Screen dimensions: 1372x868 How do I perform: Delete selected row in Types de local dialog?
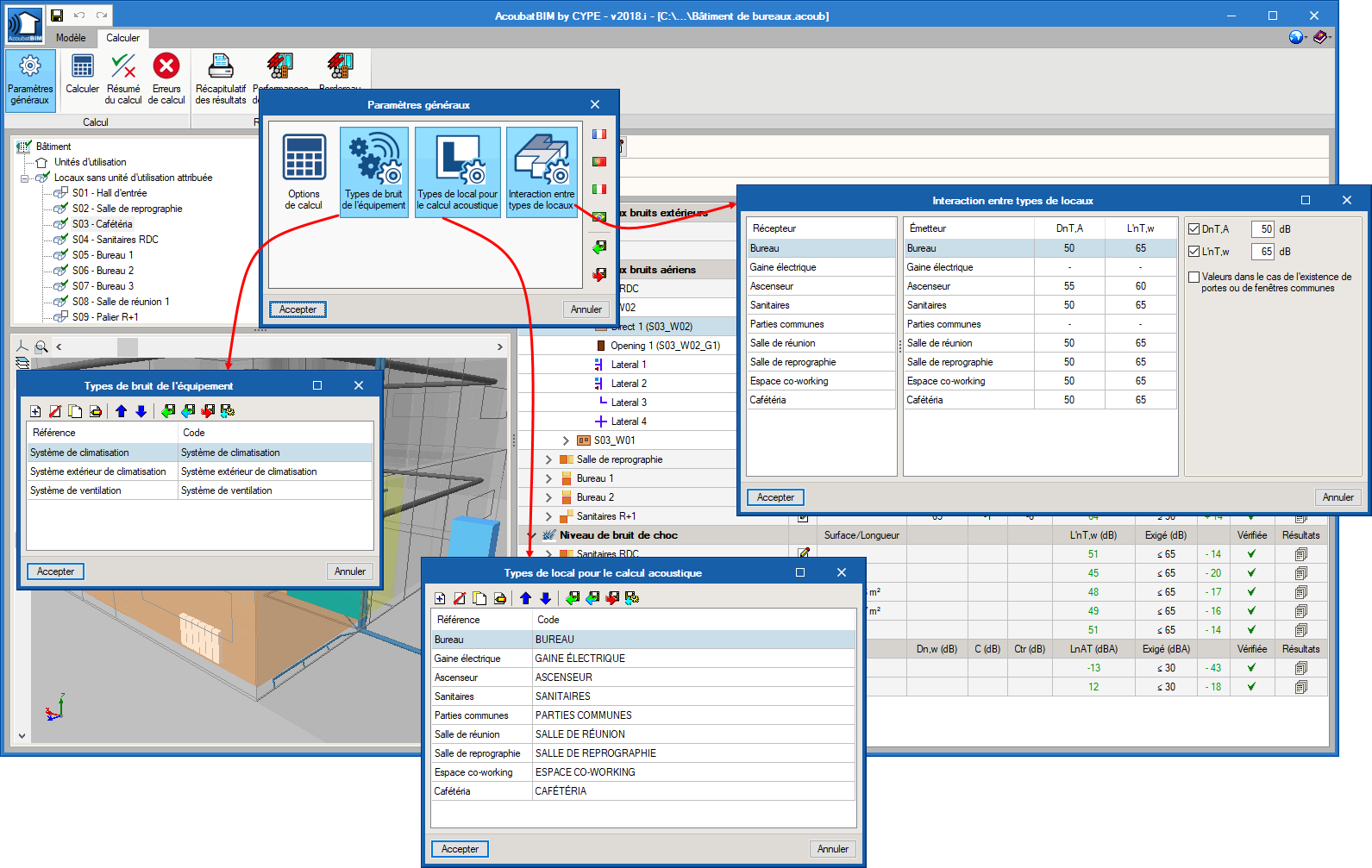460,598
